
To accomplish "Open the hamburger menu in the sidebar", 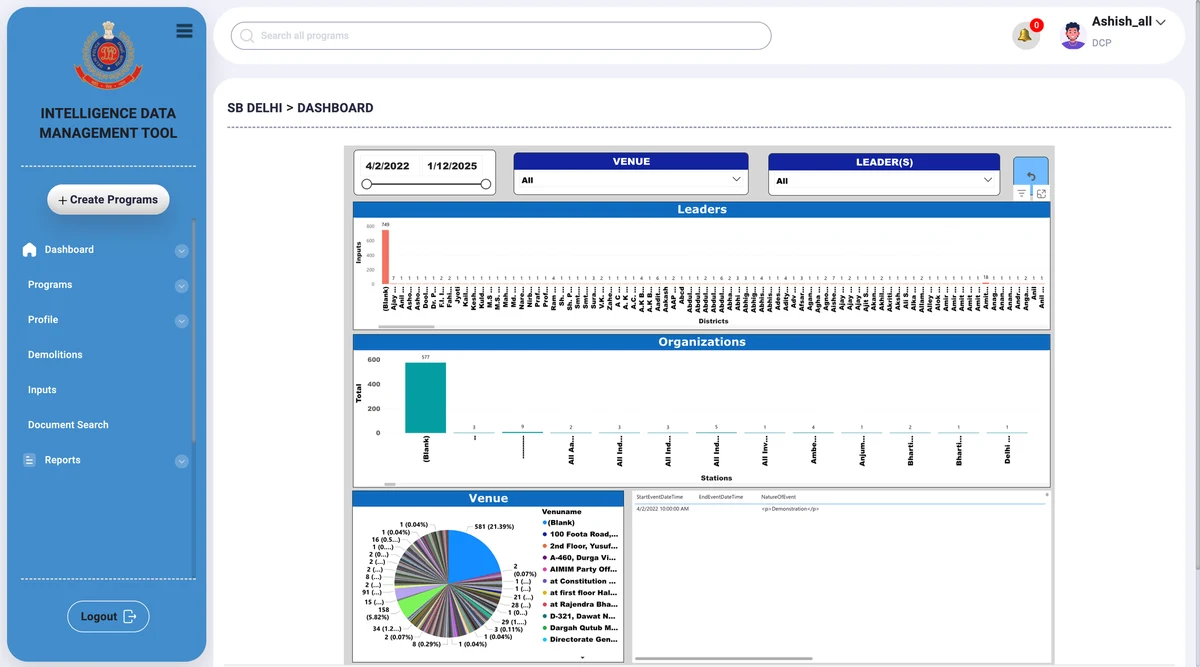I will (x=183, y=30).
